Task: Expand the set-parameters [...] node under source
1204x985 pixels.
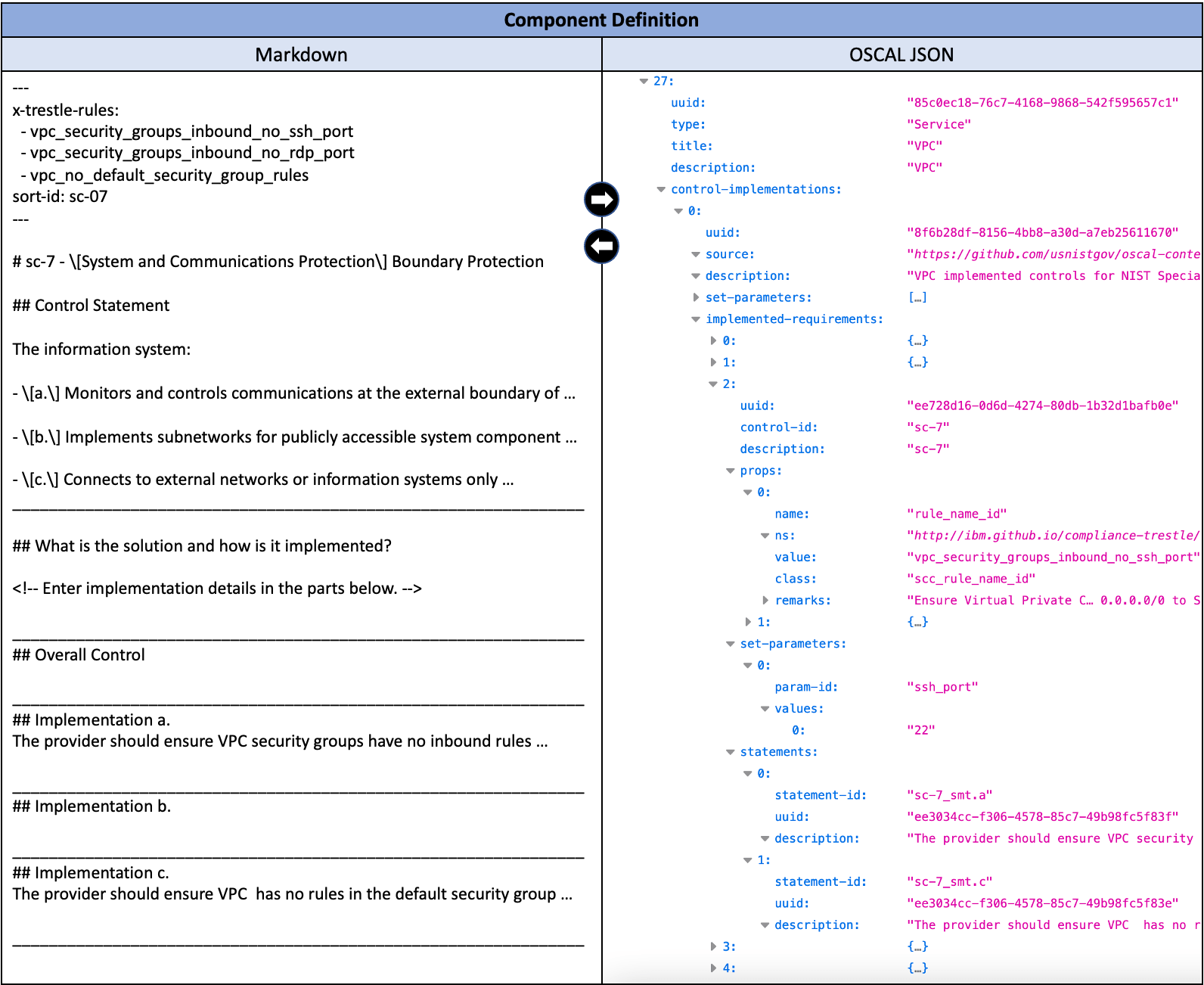Action: click(696, 297)
